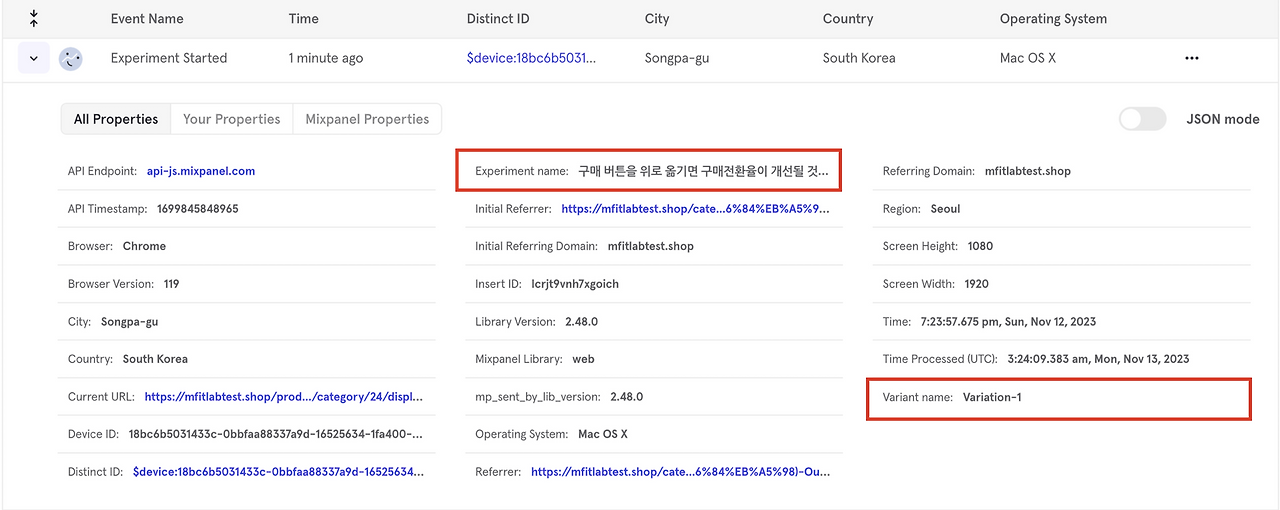Click the Event Name column header
The height and width of the screenshot is (510, 1280).
[147, 19]
